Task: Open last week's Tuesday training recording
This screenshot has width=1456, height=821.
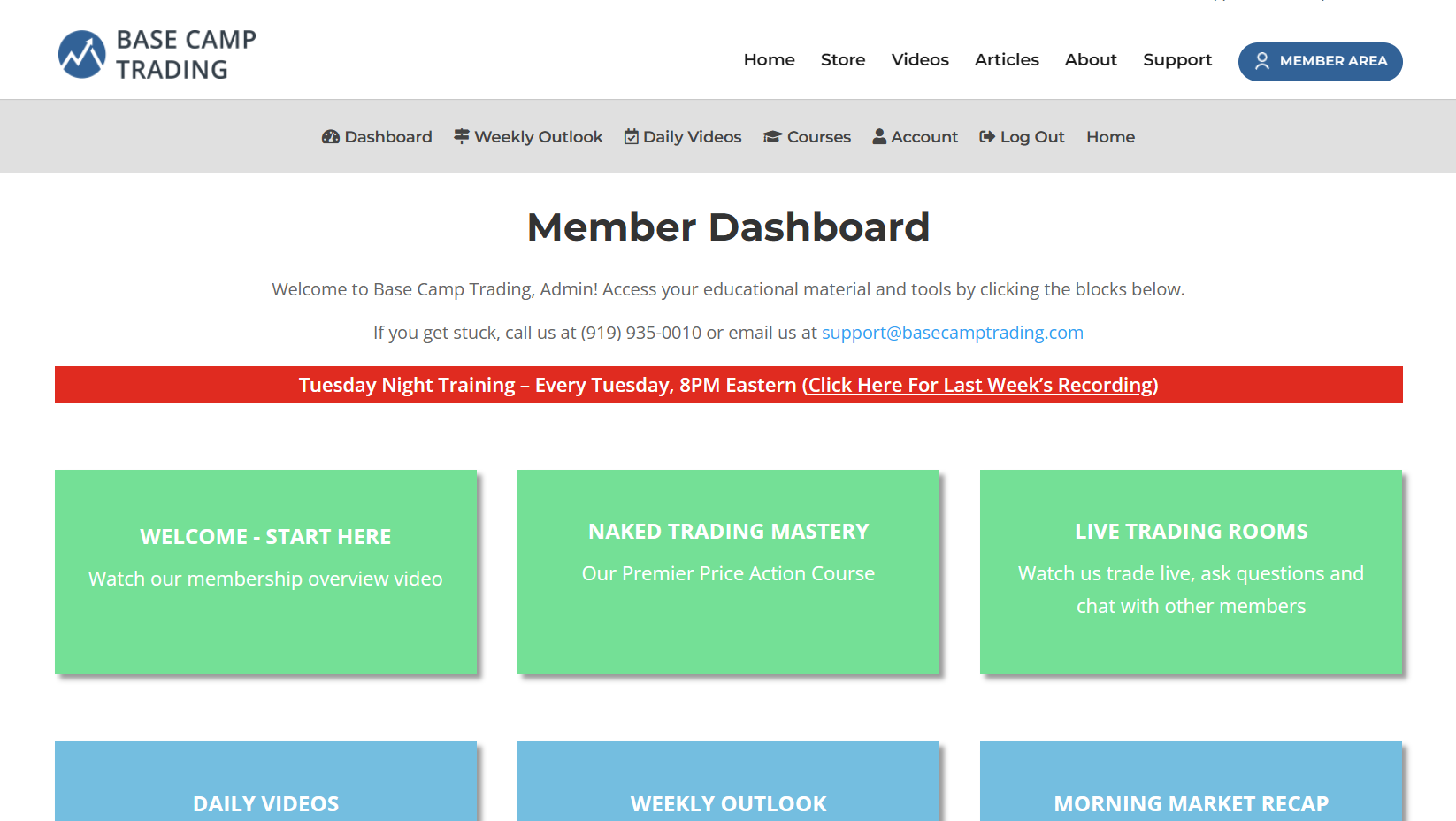Action: tap(980, 385)
